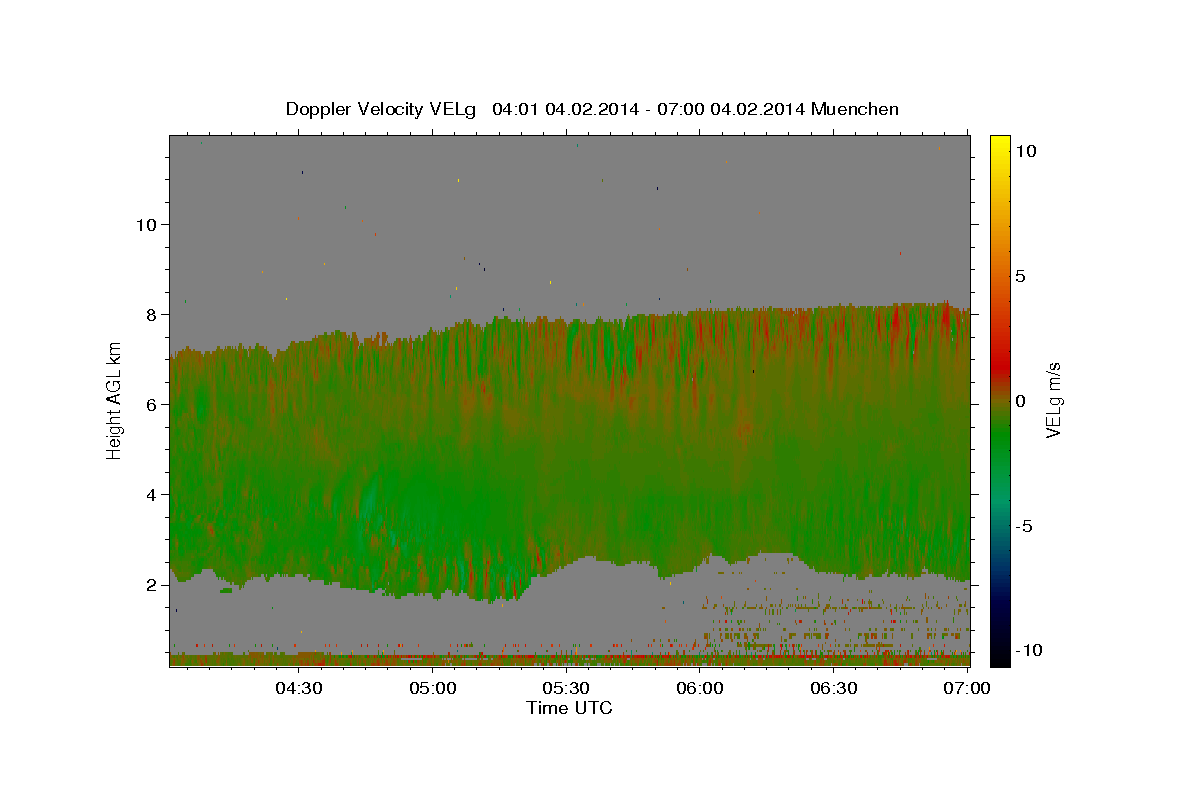This screenshot has width=1200, height=800.
Task: Click the plot title 'Doppler Velocity VELg'
Action: 382,109
